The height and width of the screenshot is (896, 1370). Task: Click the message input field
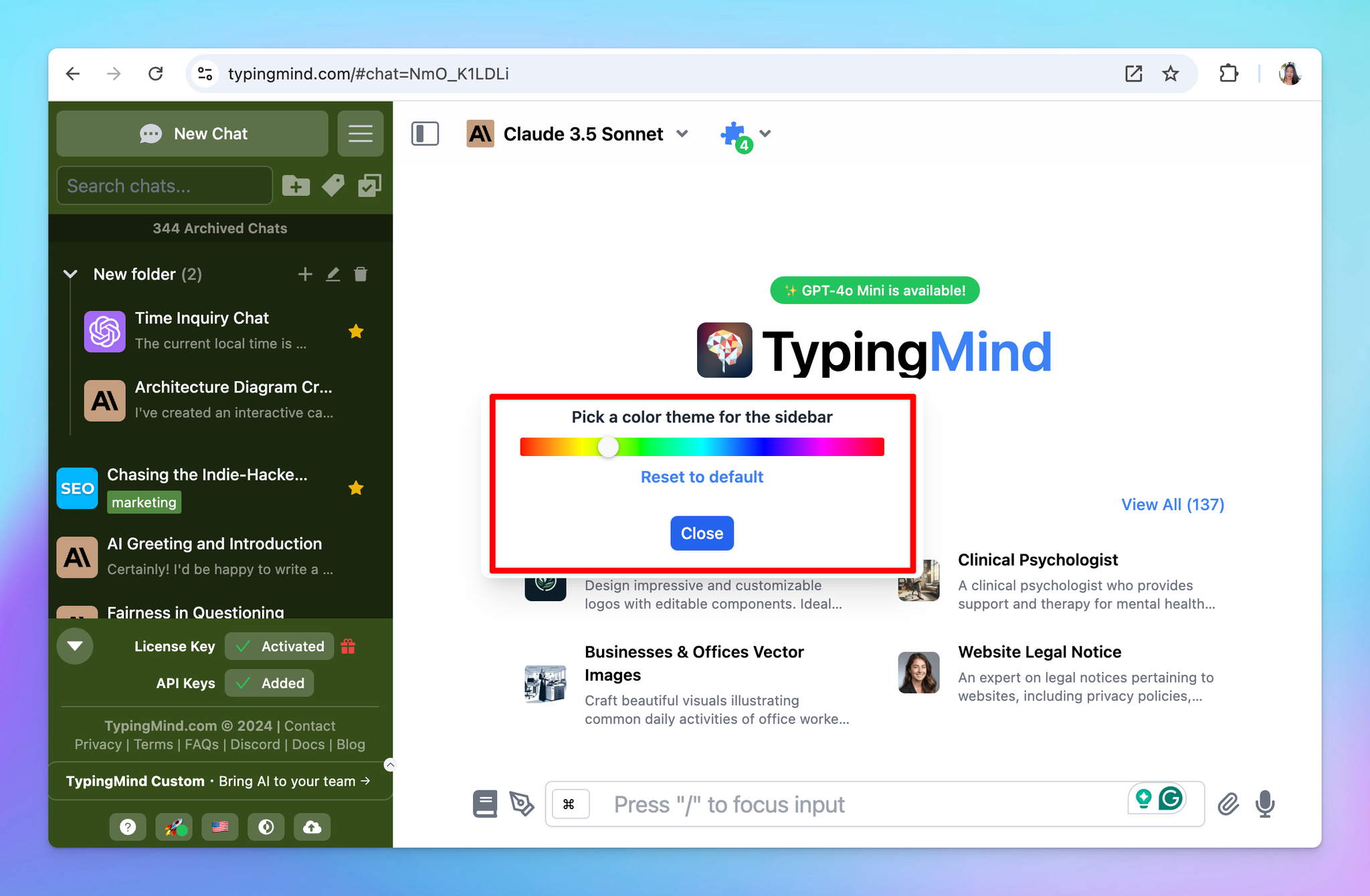874,804
